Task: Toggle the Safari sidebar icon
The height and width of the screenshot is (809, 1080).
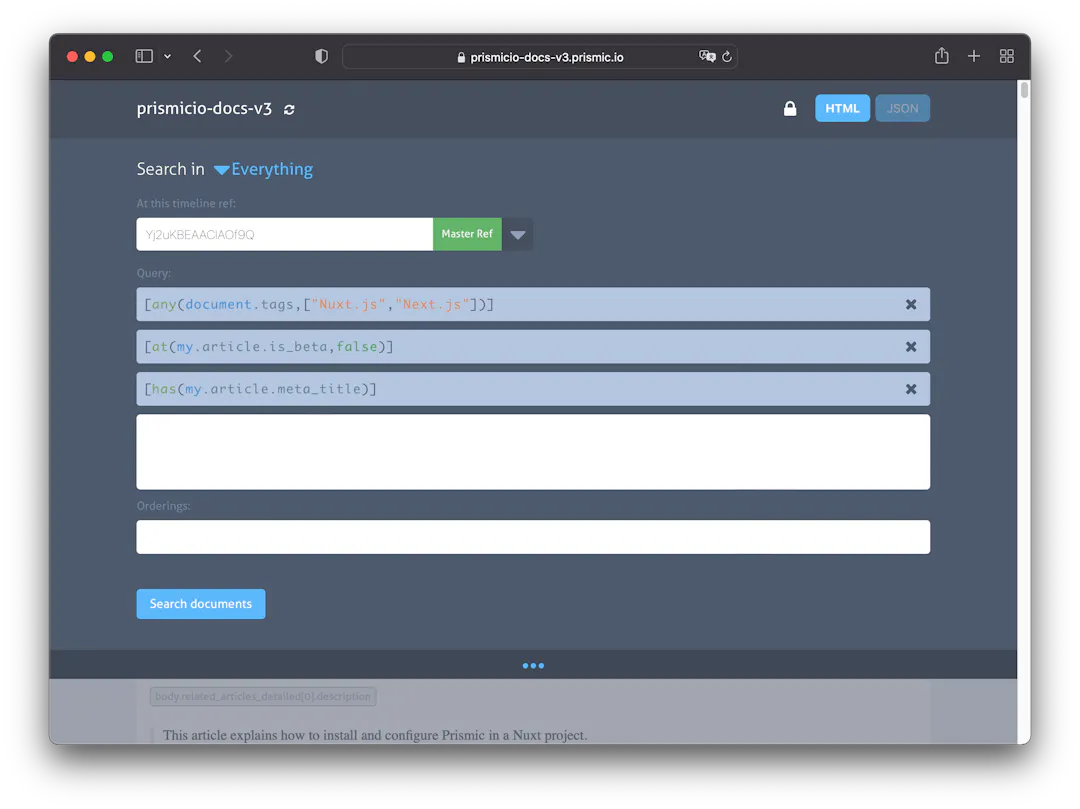Action: tap(144, 56)
